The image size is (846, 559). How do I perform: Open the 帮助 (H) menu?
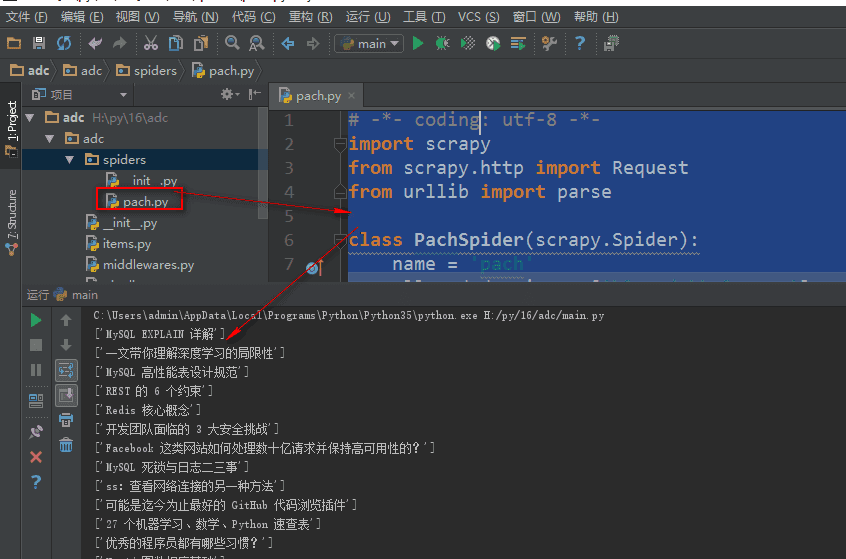(596, 17)
